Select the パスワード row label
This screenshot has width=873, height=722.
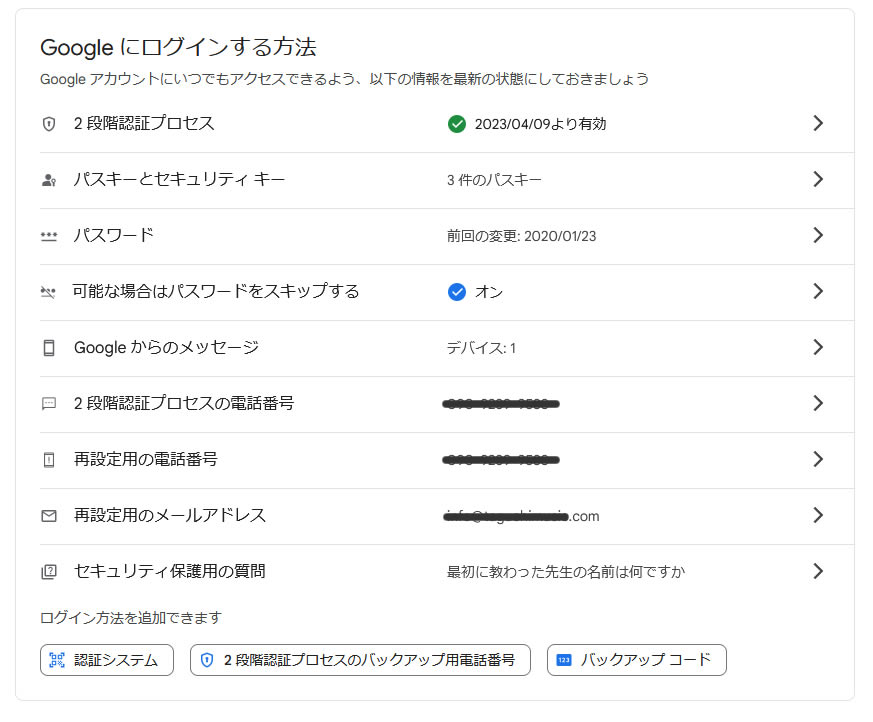[114, 235]
